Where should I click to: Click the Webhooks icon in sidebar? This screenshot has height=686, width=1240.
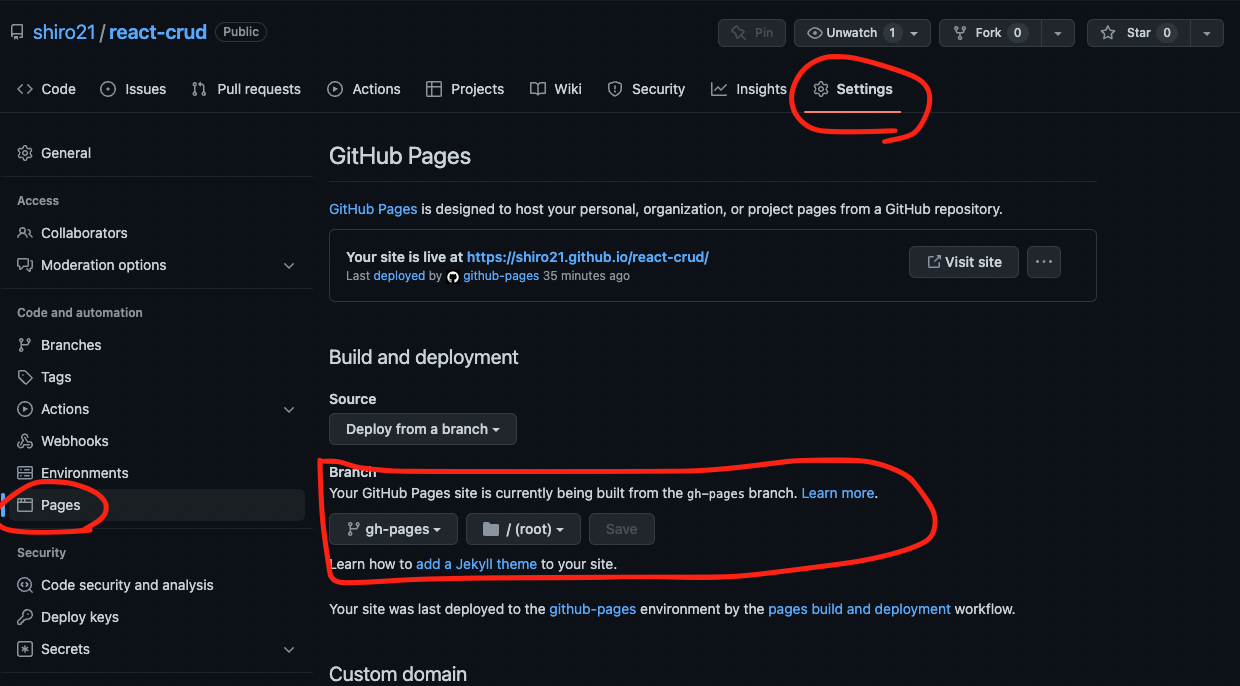coord(25,441)
